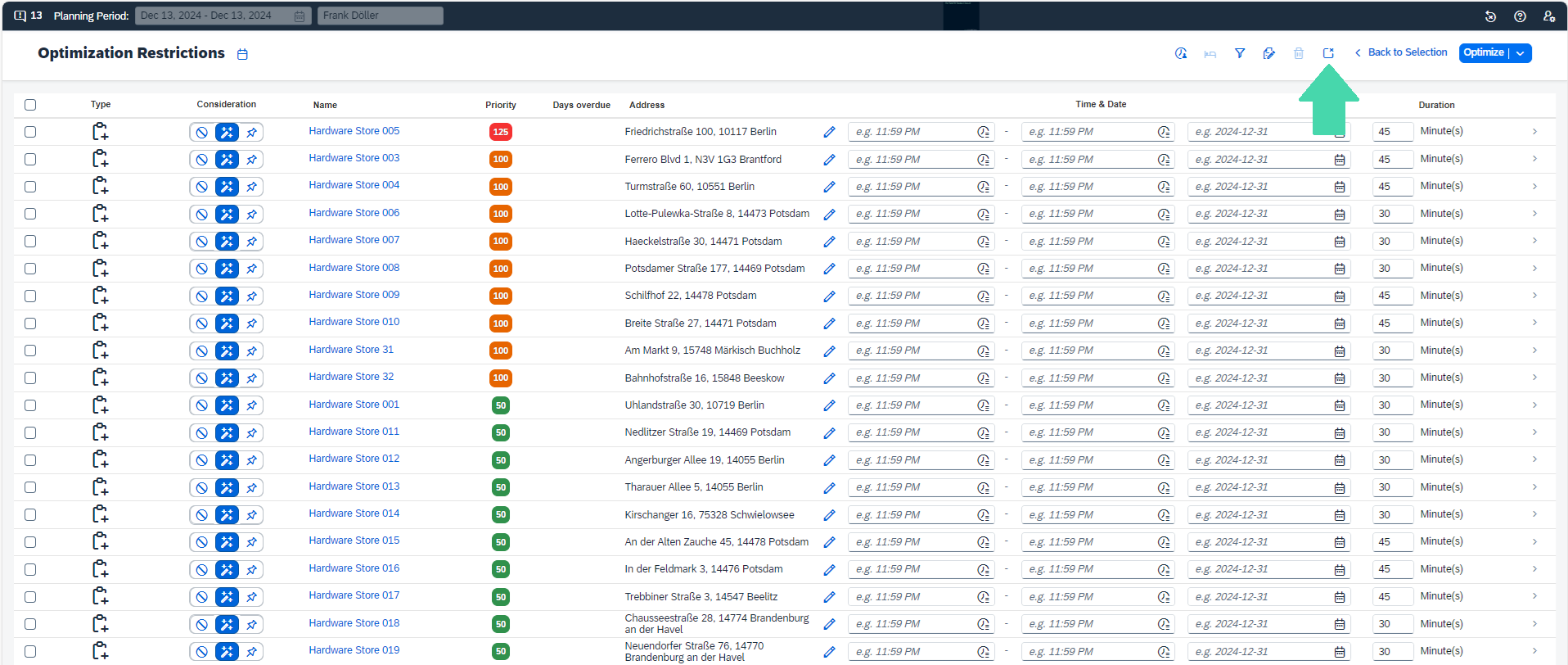Click the clock-with-person toolbar icon
This screenshot has width=1568, height=665.
1181,53
